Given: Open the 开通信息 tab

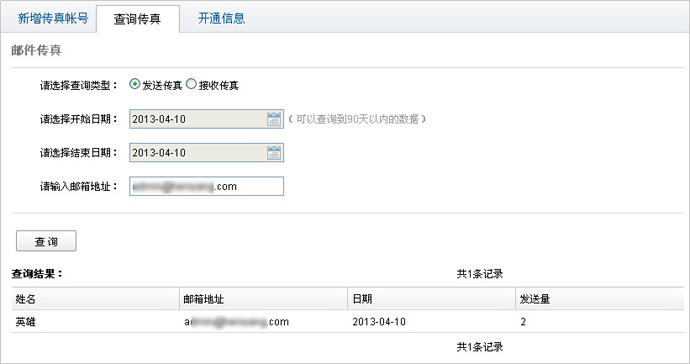Looking at the screenshot, I should coord(221,18).
